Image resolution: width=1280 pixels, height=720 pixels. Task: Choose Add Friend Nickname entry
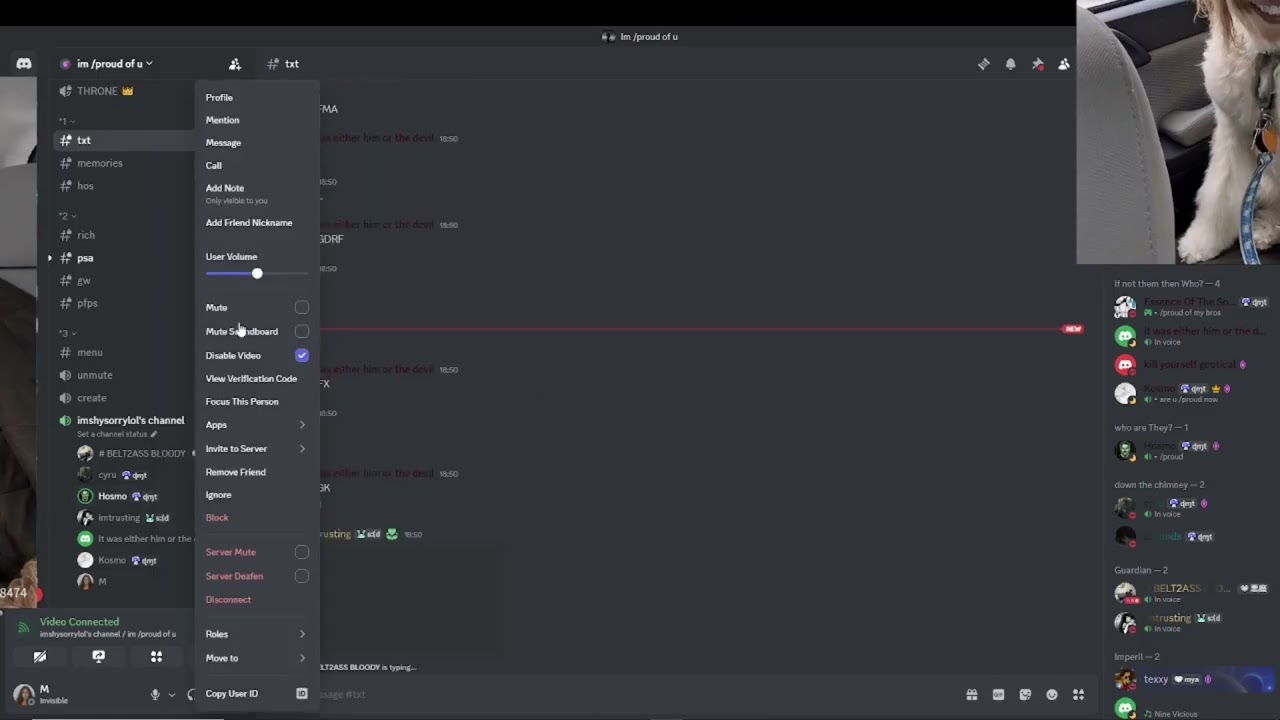click(249, 223)
